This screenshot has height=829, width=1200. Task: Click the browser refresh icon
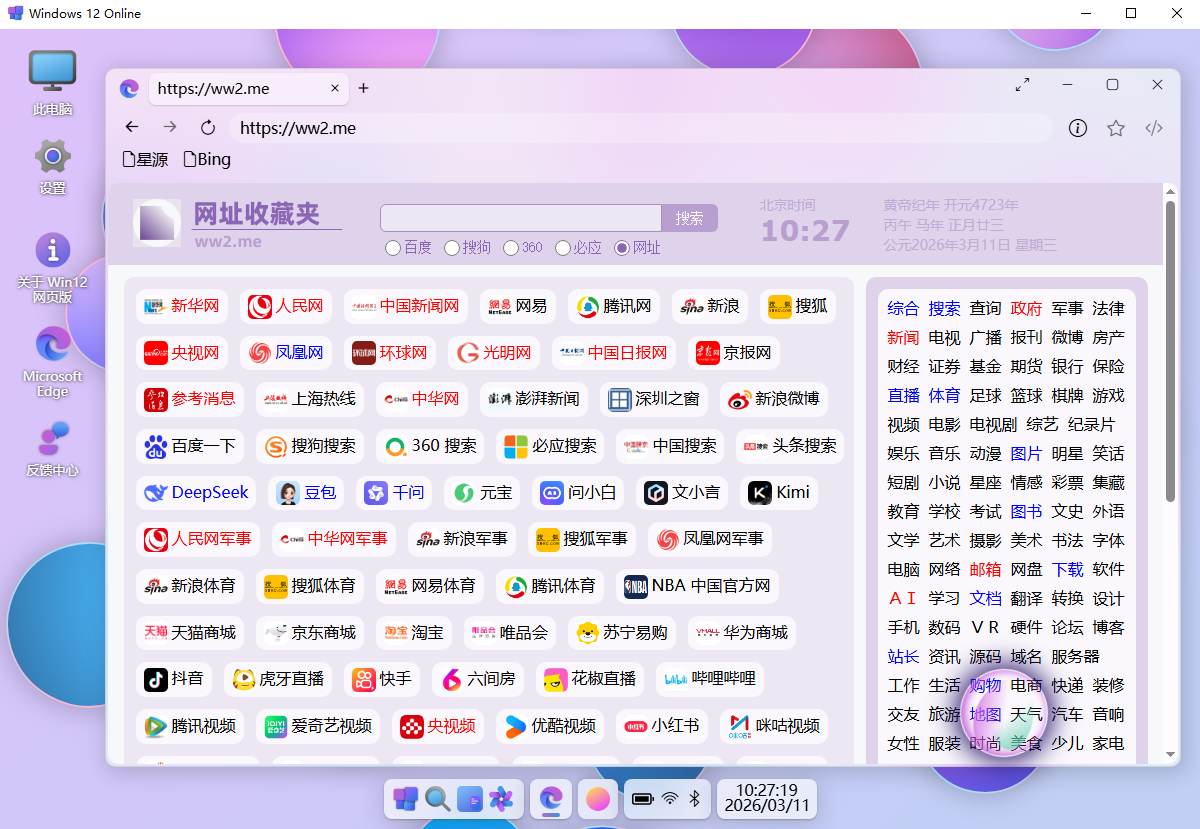pyautogui.click(x=208, y=128)
